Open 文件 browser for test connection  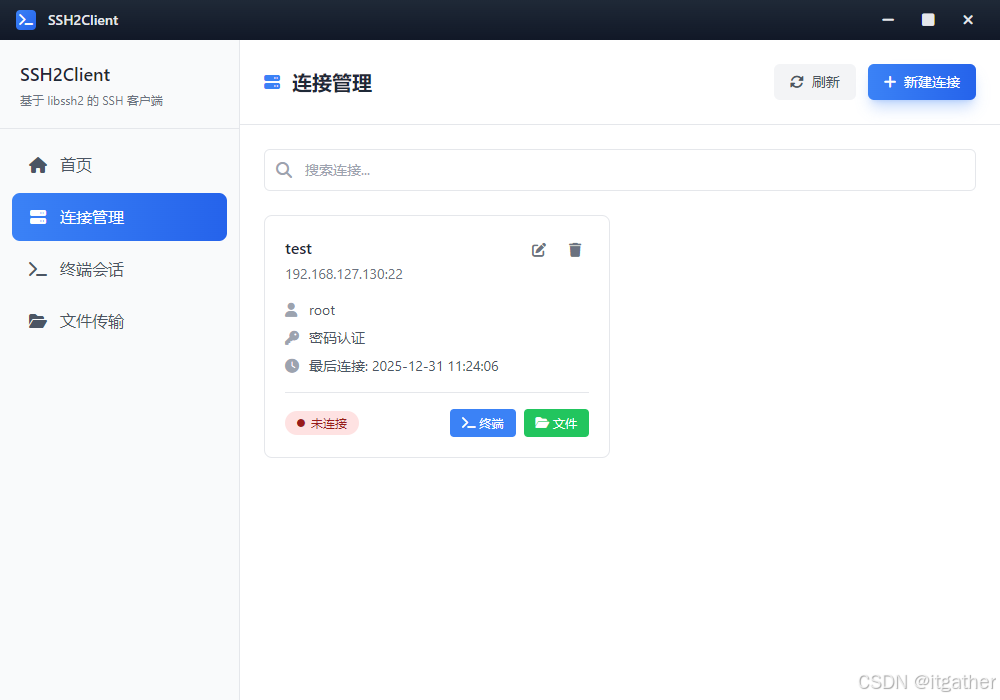(556, 423)
